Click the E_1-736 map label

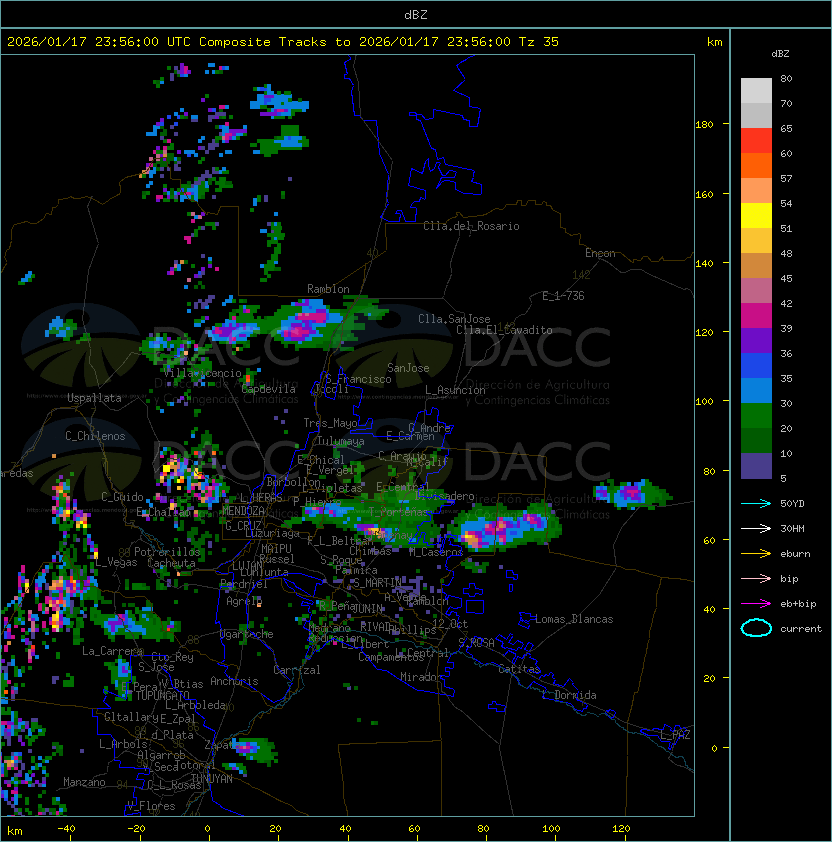pyautogui.click(x=563, y=296)
